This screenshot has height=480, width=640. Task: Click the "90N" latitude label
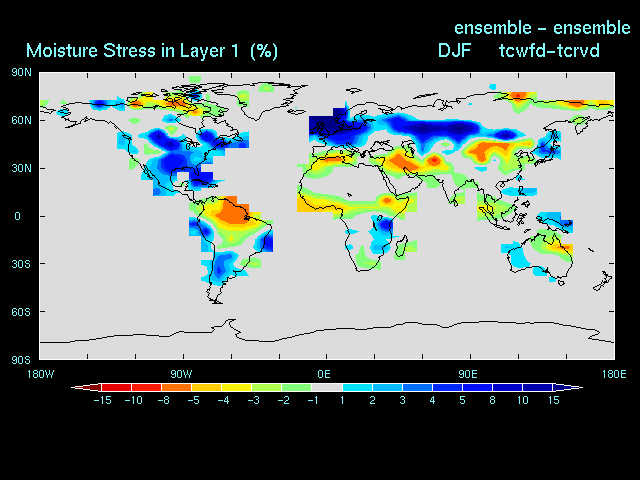tap(21, 73)
